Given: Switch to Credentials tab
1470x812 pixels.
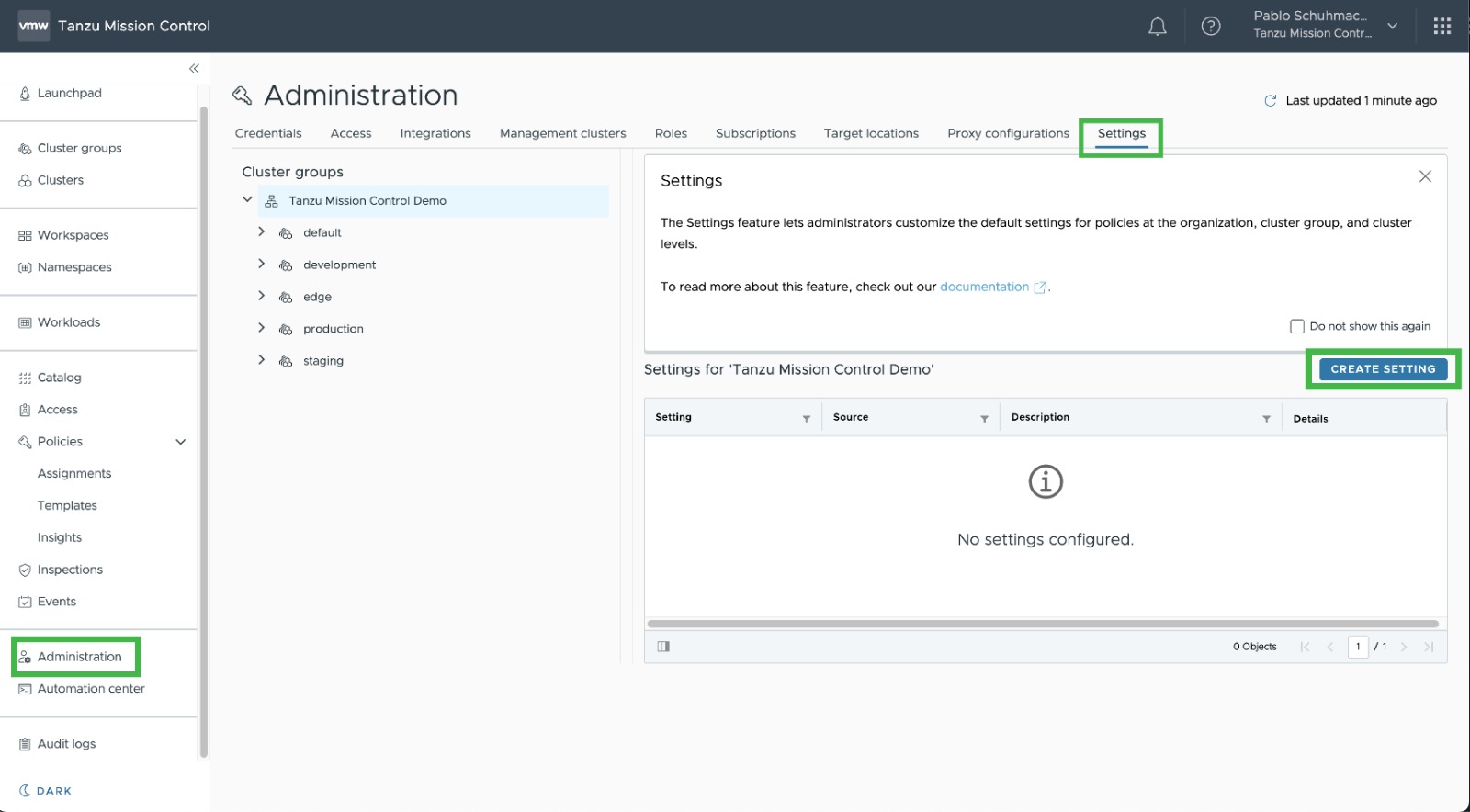Looking at the screenshot, I should click(268, 133).
